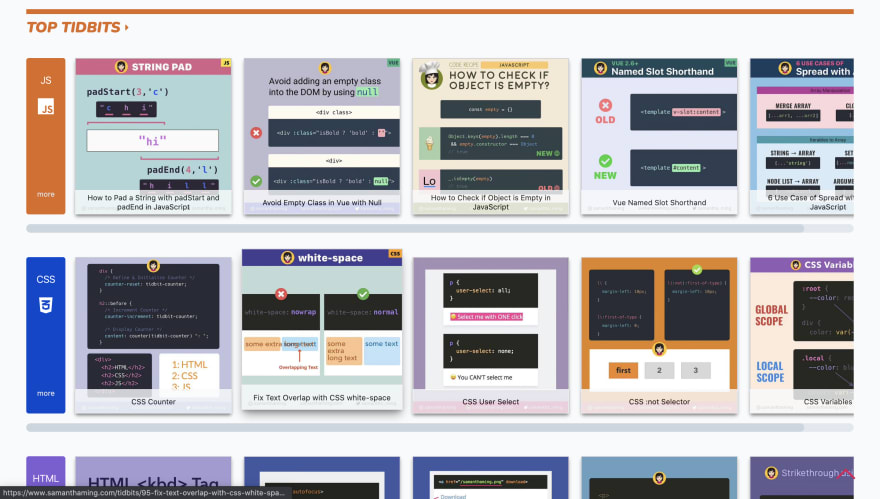Click chef avatar icon on Object Empty card
The image size is (880, 499).
point(431,77)
